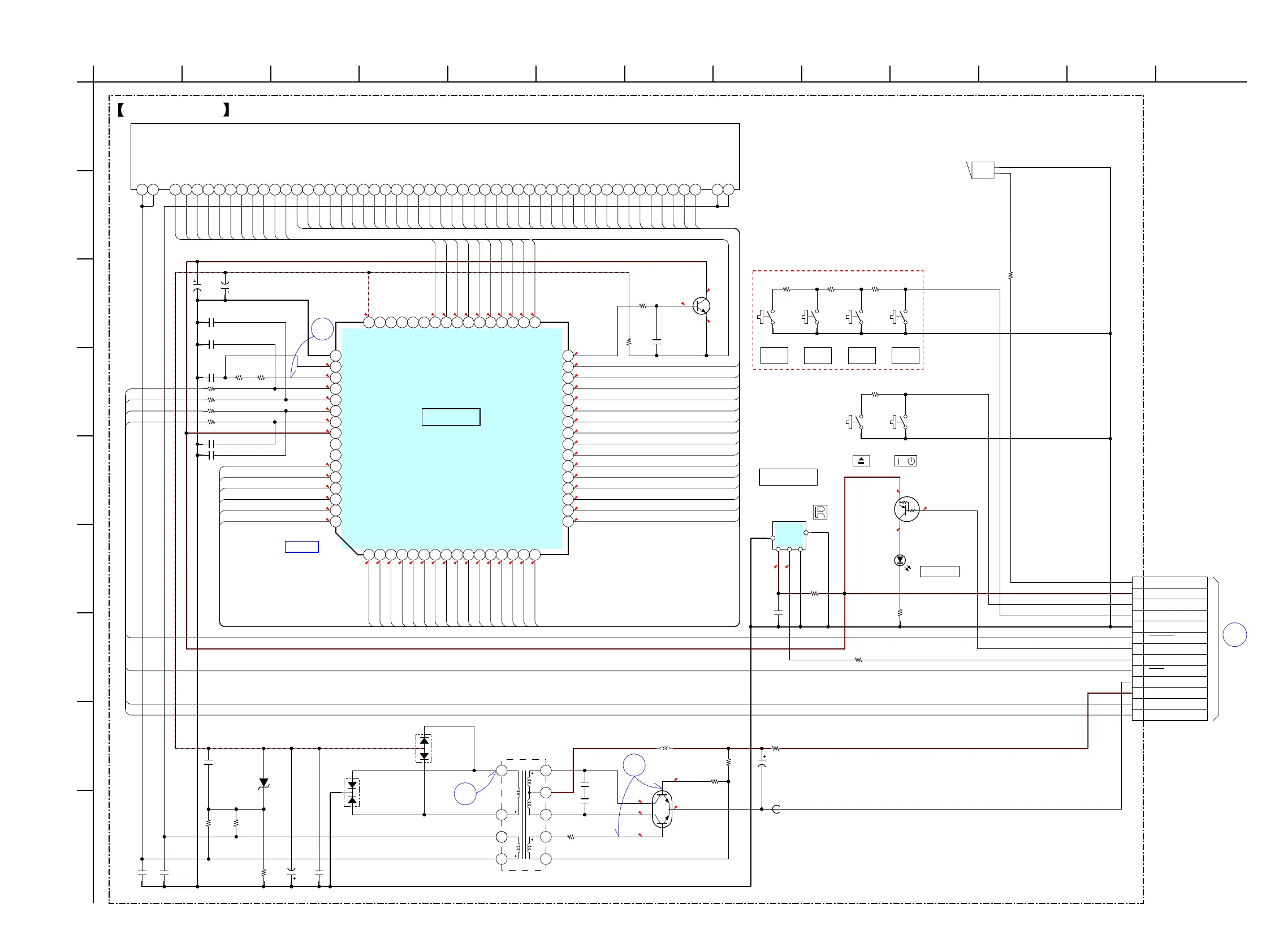The height and width of the screenshot is (952, 1266).
Task: Click the wide empty box left of the eject symbol
Action: tap(788, 477)
